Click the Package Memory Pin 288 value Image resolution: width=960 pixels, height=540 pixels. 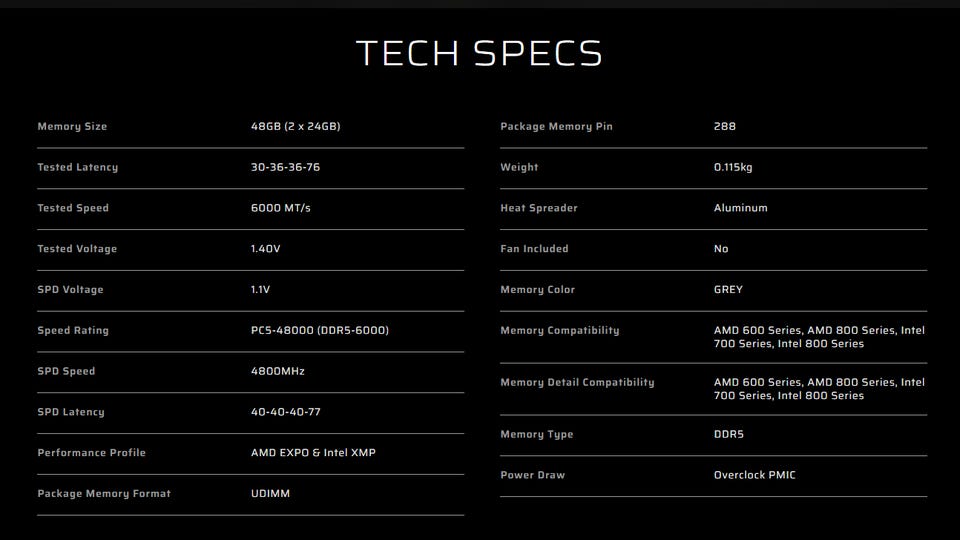point(725,126)
